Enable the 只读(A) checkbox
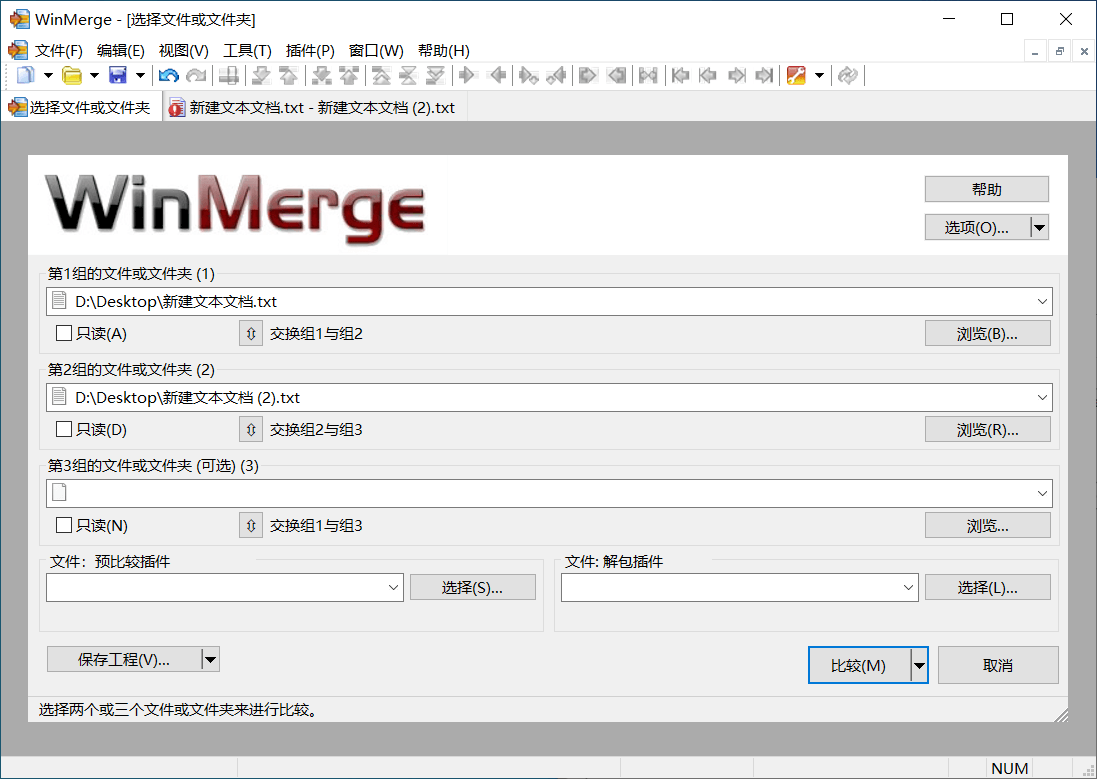Screen dimensions: 1097x779 (64, 333)
